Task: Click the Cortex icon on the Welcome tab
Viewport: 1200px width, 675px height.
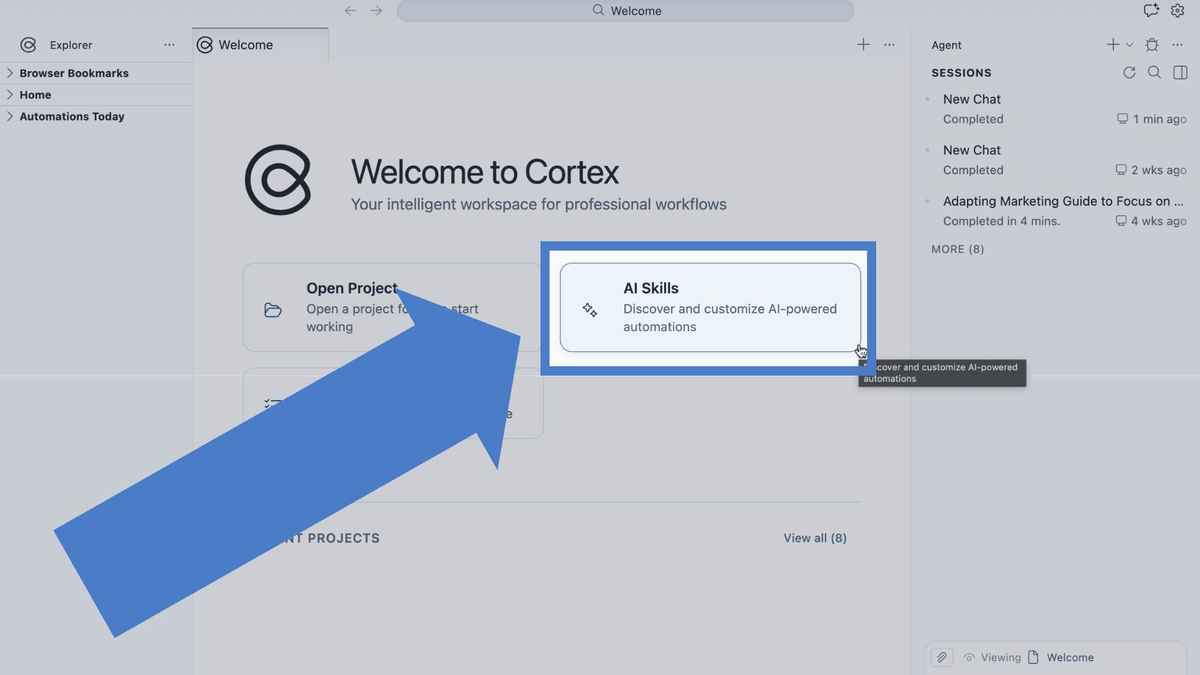Action: 205,45
